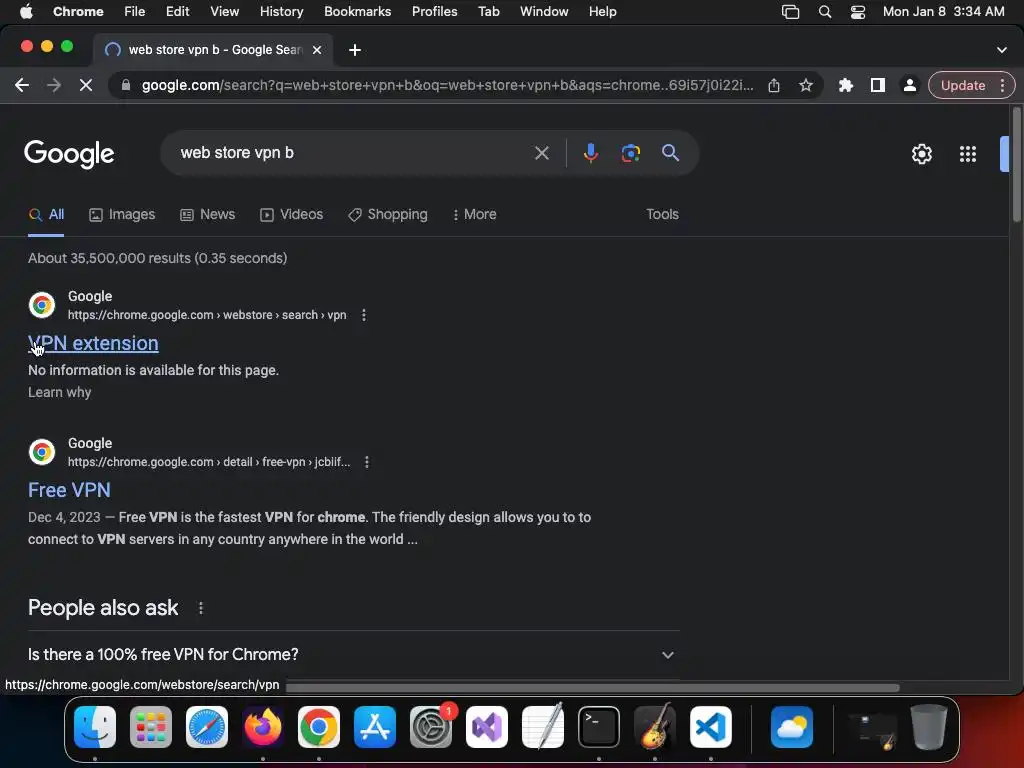The image size is (1024, 768).
Task: Open GarageBand from the Dock
Action: (x=655, y=727)
